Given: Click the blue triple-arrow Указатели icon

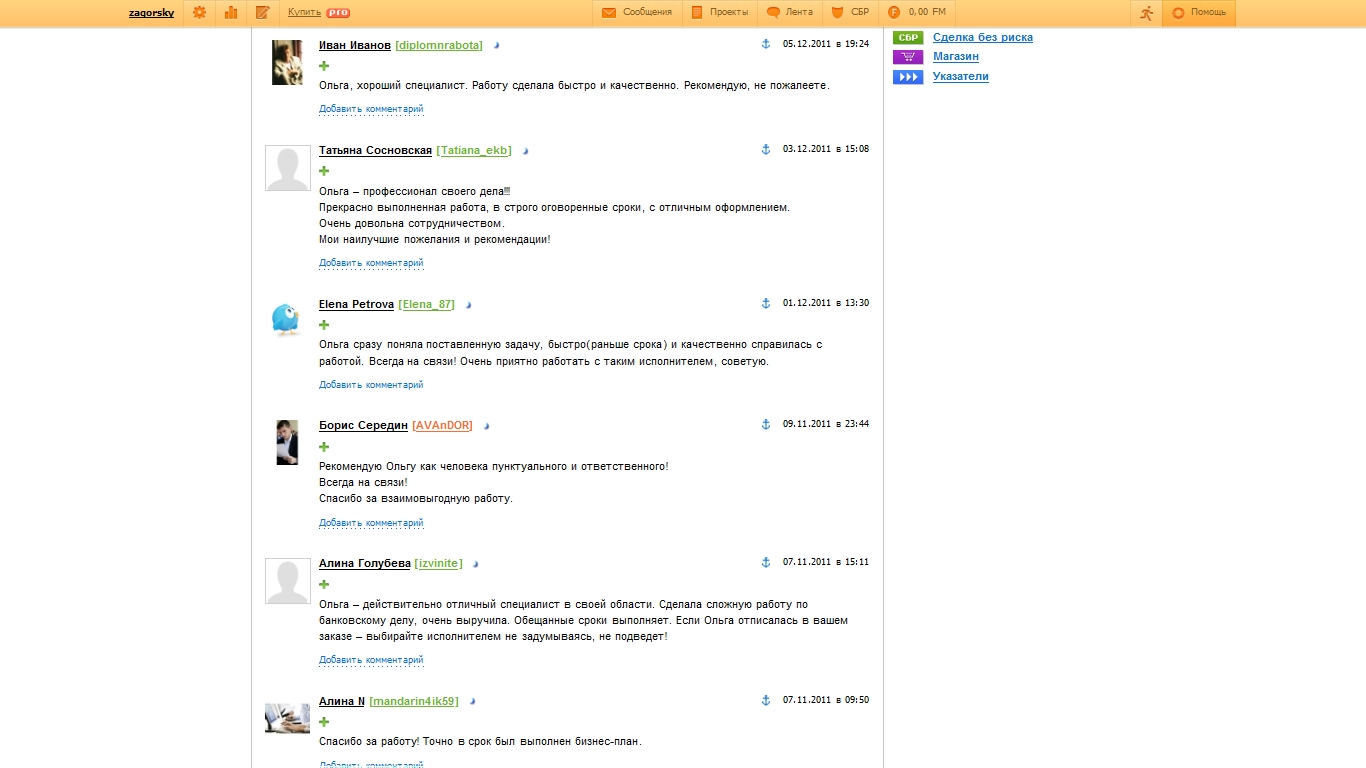Looking at the screenshot, I should coord(908,77).
